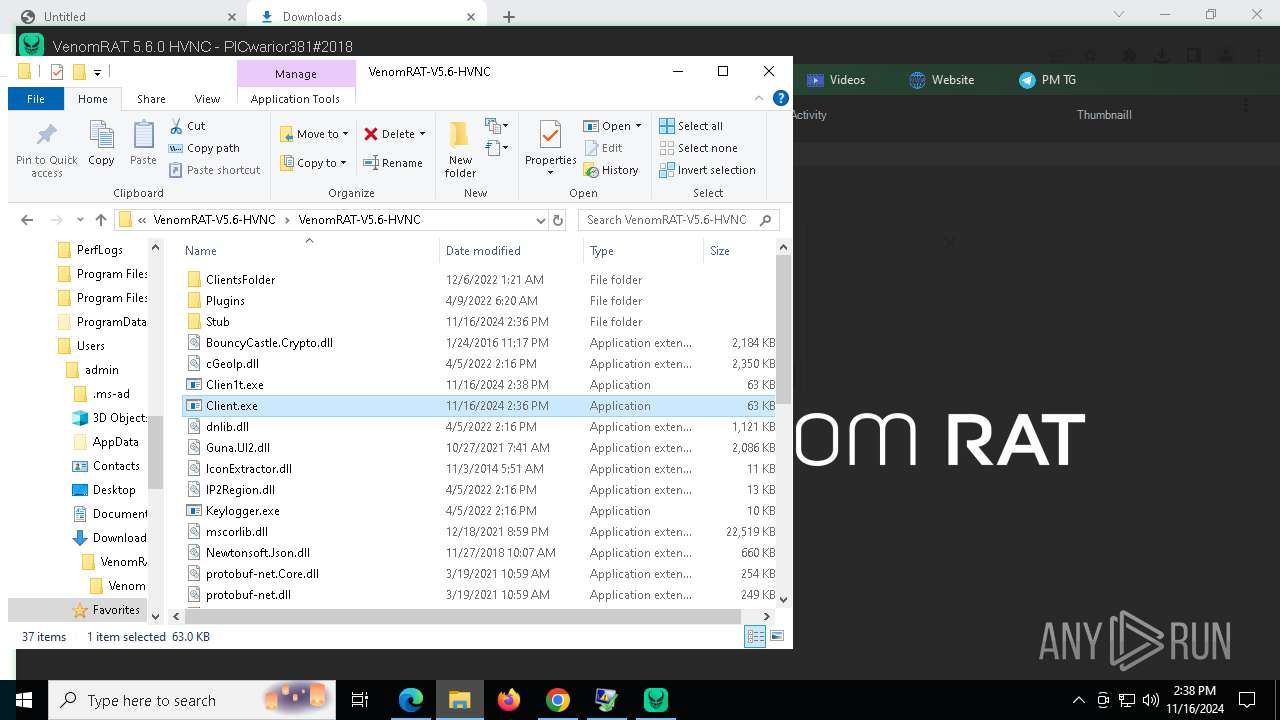Click the Back navigation arrow
This screenshot has height=720, width=1280.
27,220
